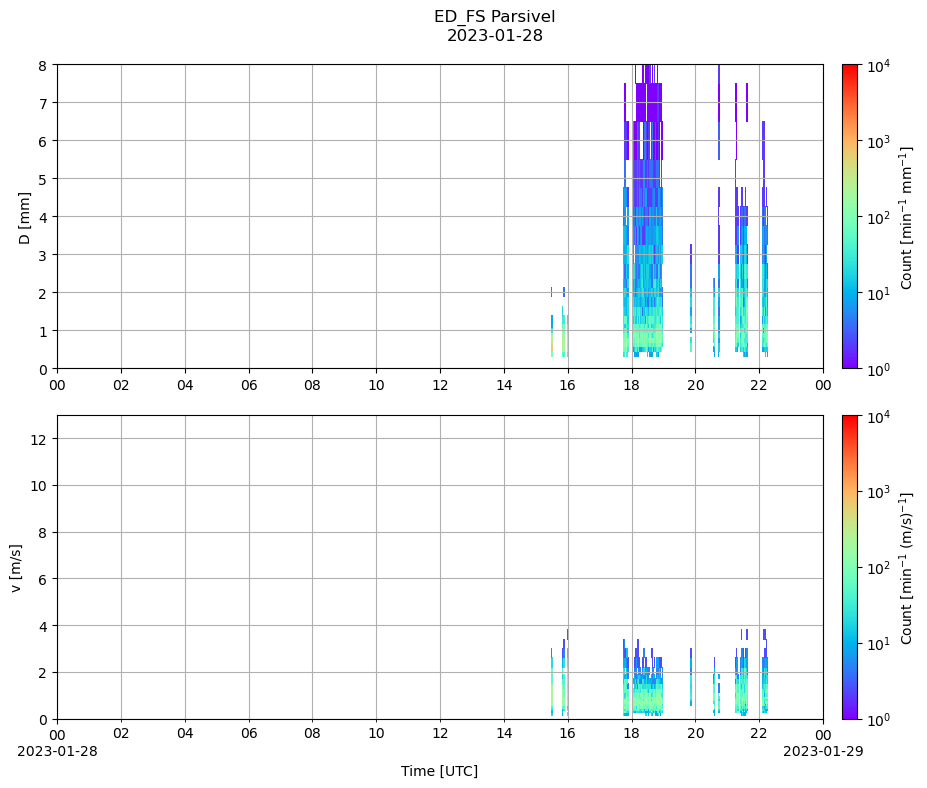Viewport: 927px width, 788px height.
Task: Click the '2023-01-28' date label at bottom left
Action: tap(57, 751)
